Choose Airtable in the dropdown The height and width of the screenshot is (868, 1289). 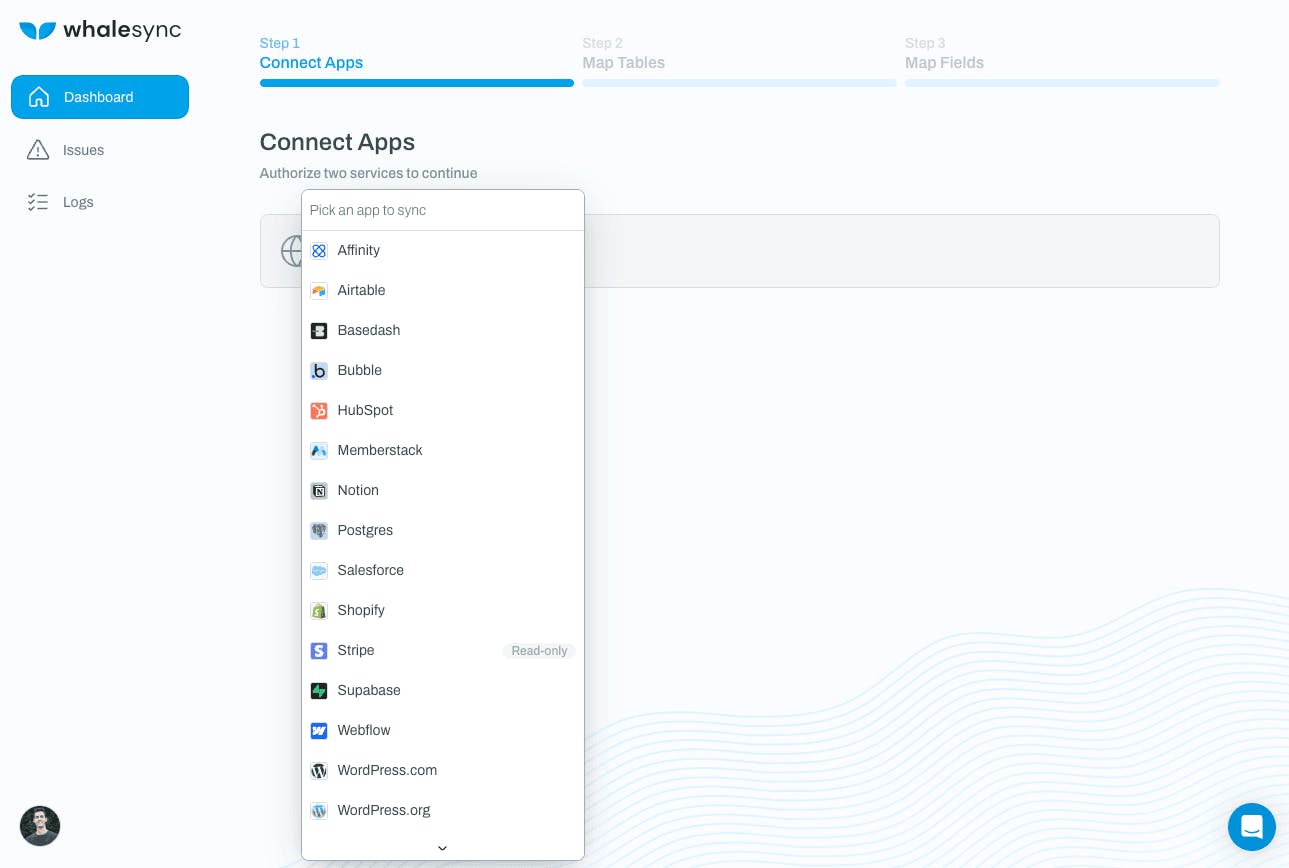tap(443, 291)
